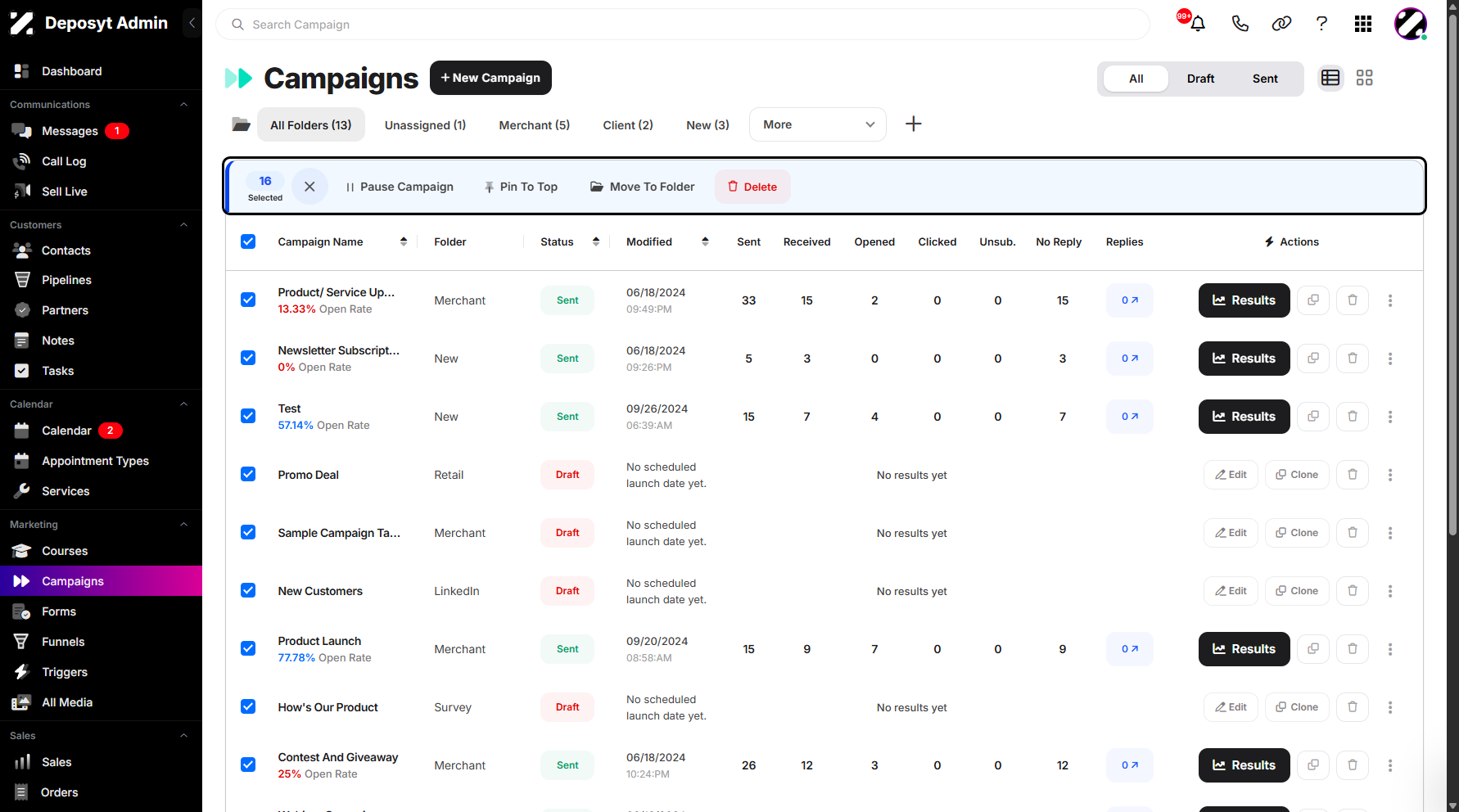Open the More folders dropdown
1459x812 pixels.
(x=818, y=124)
